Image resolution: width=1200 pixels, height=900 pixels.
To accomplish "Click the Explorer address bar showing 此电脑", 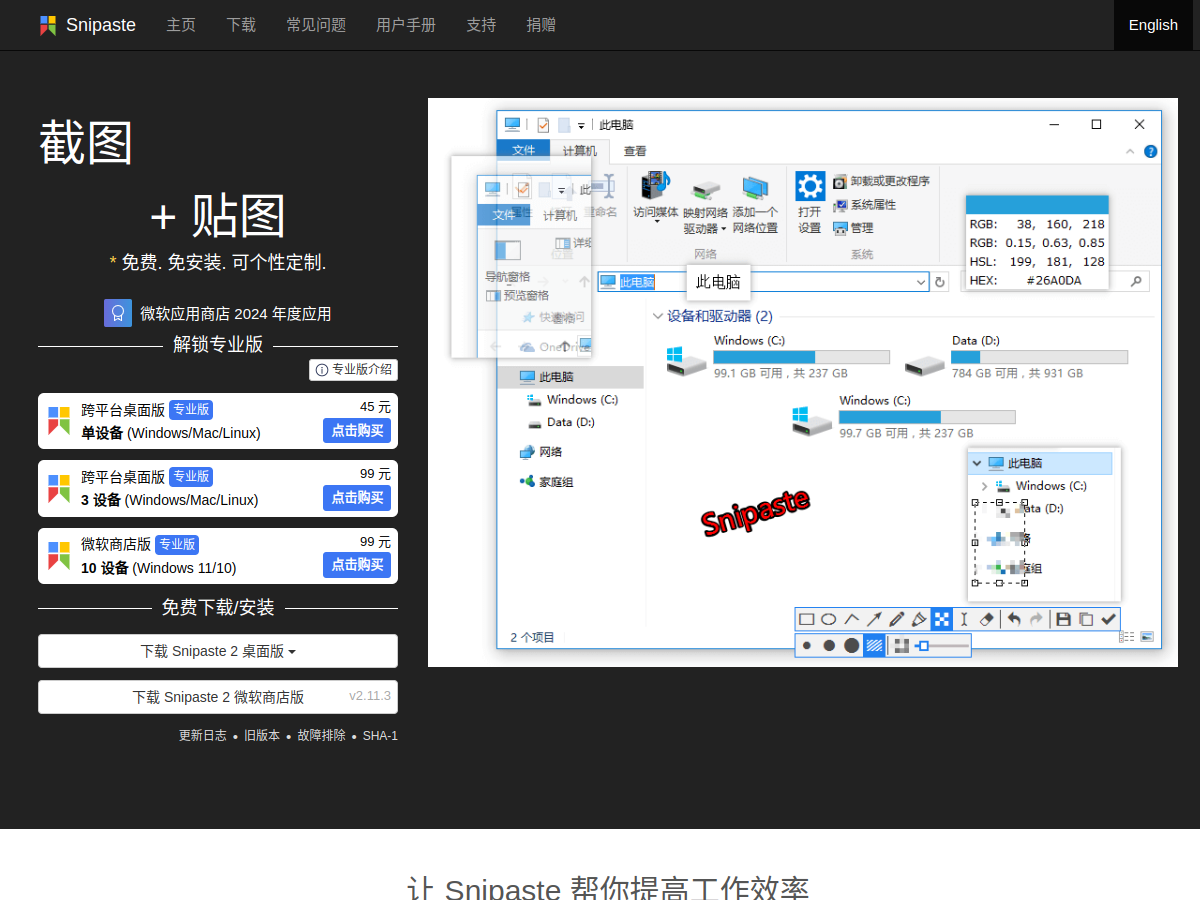I will pos(763,282).
